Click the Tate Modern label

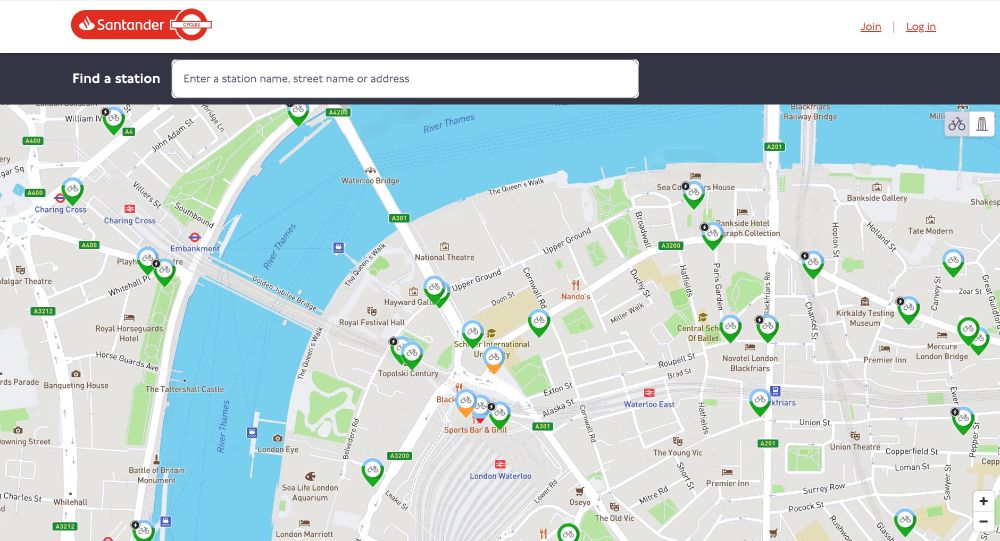point(930,231)
